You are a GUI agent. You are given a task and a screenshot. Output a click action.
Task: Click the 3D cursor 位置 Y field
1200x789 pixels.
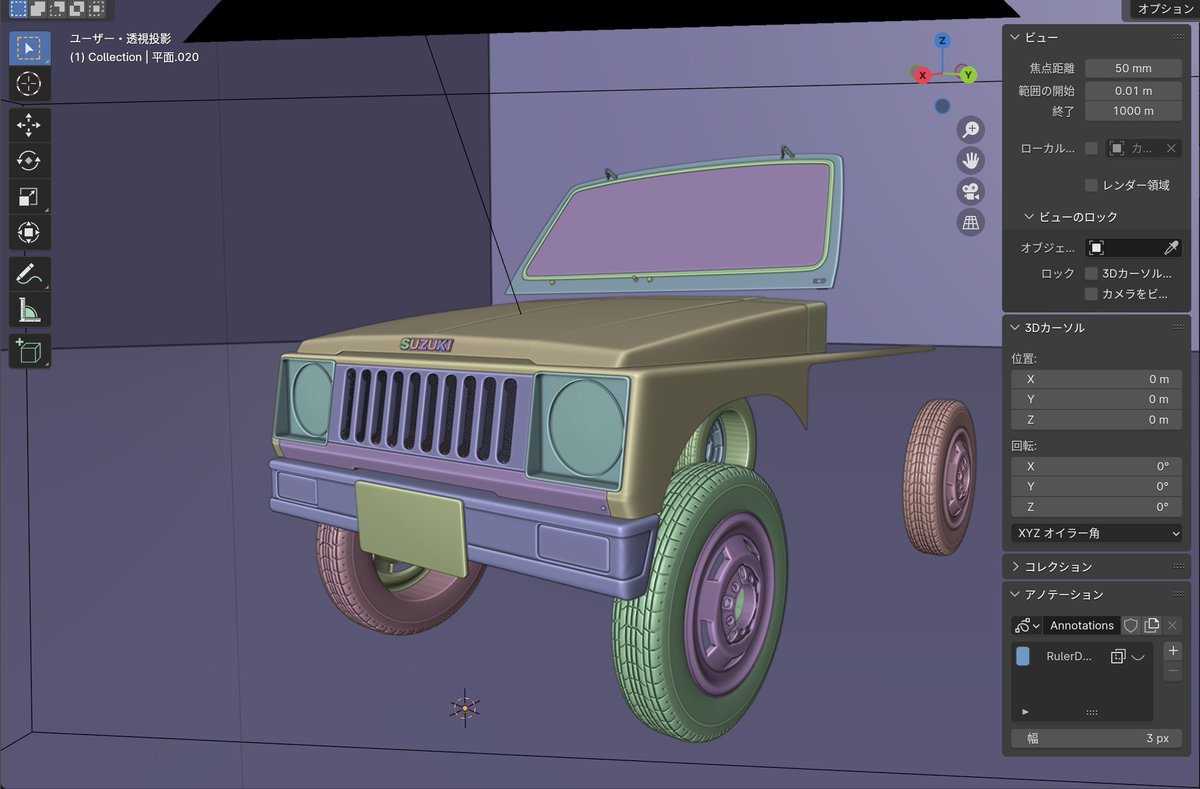[1097, 399]
